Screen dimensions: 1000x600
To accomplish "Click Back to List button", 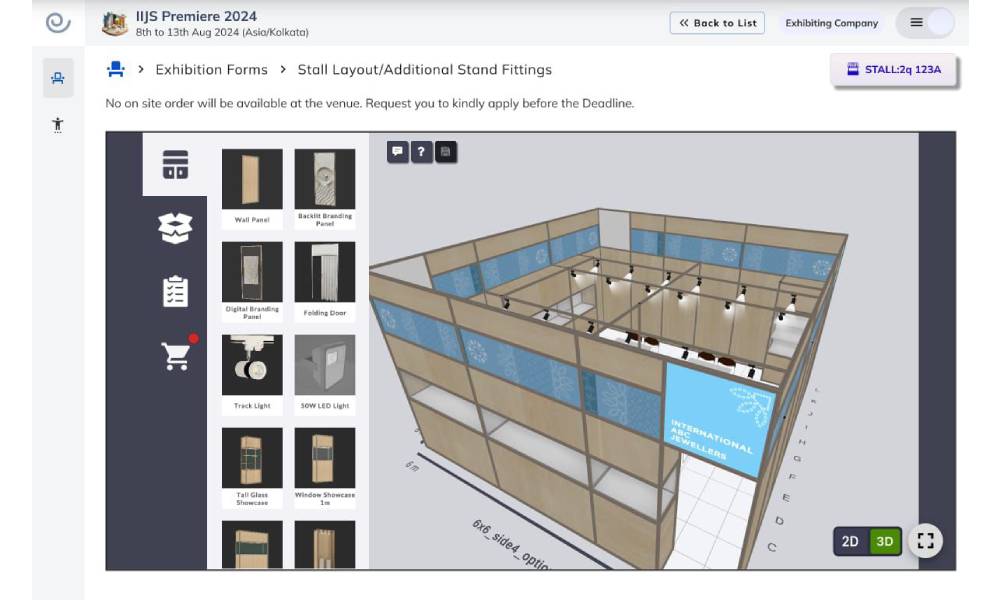I will [717, 23].
